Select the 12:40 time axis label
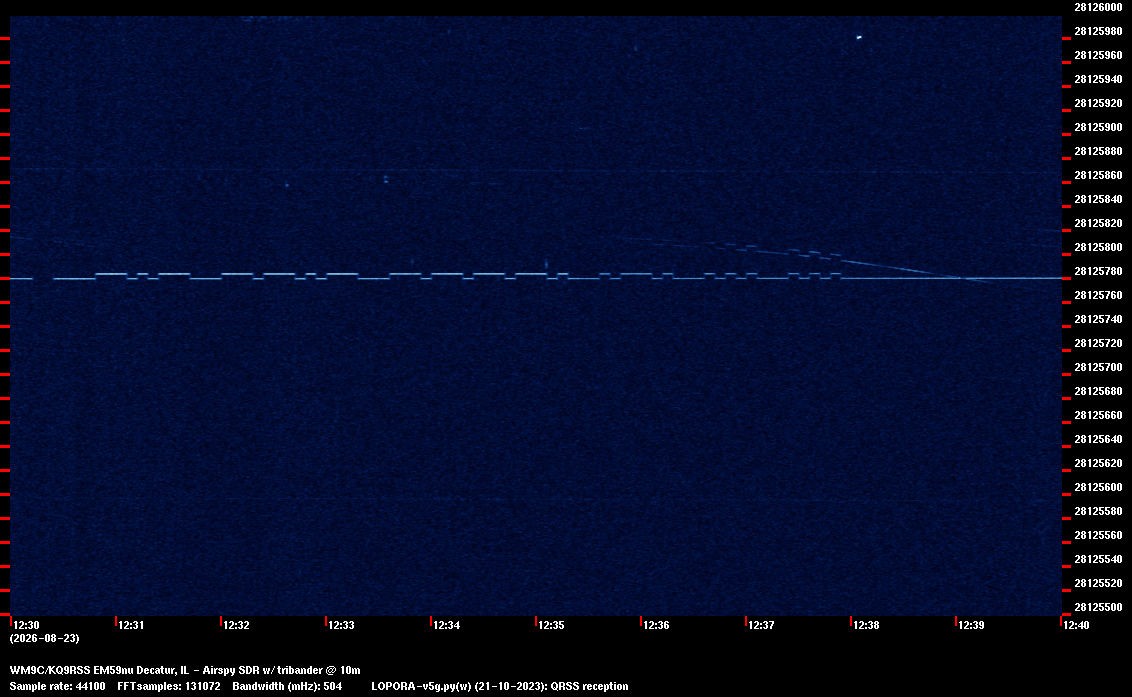Image resolution: width=1132 pixels, height=697 pixels. click(x=1076, y=625)
